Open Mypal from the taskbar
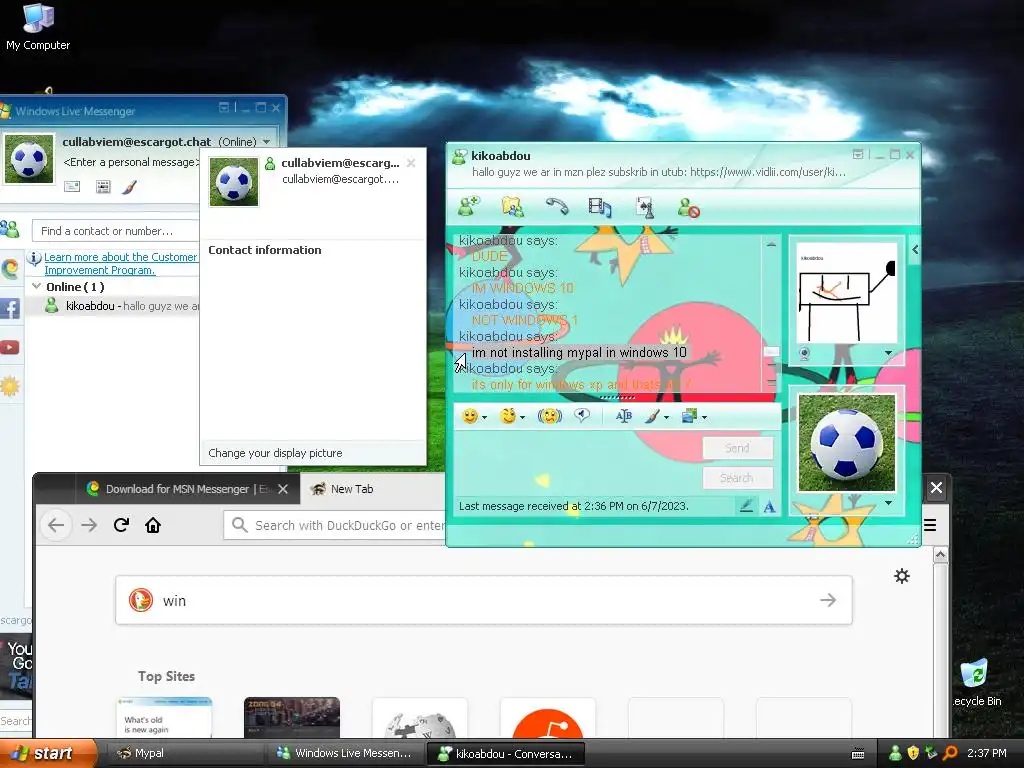1024x768 pixels. (184, 753)
